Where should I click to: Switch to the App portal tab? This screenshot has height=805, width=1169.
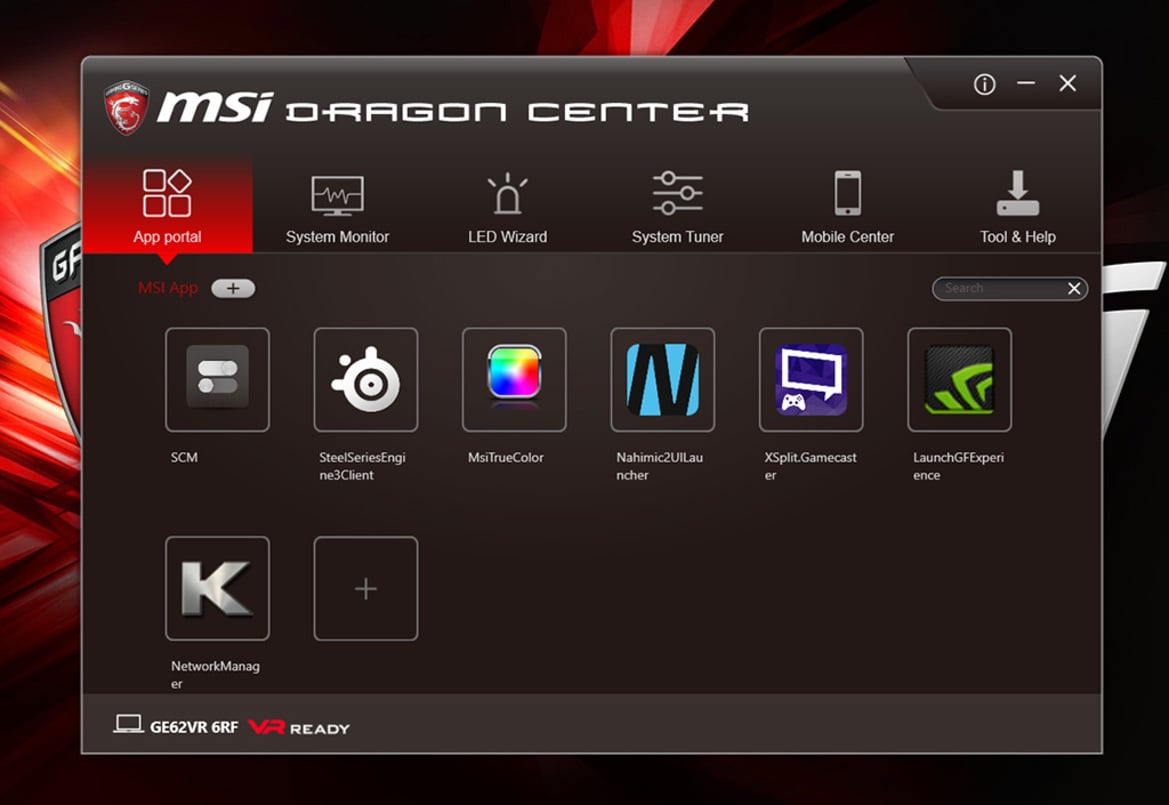167,206
